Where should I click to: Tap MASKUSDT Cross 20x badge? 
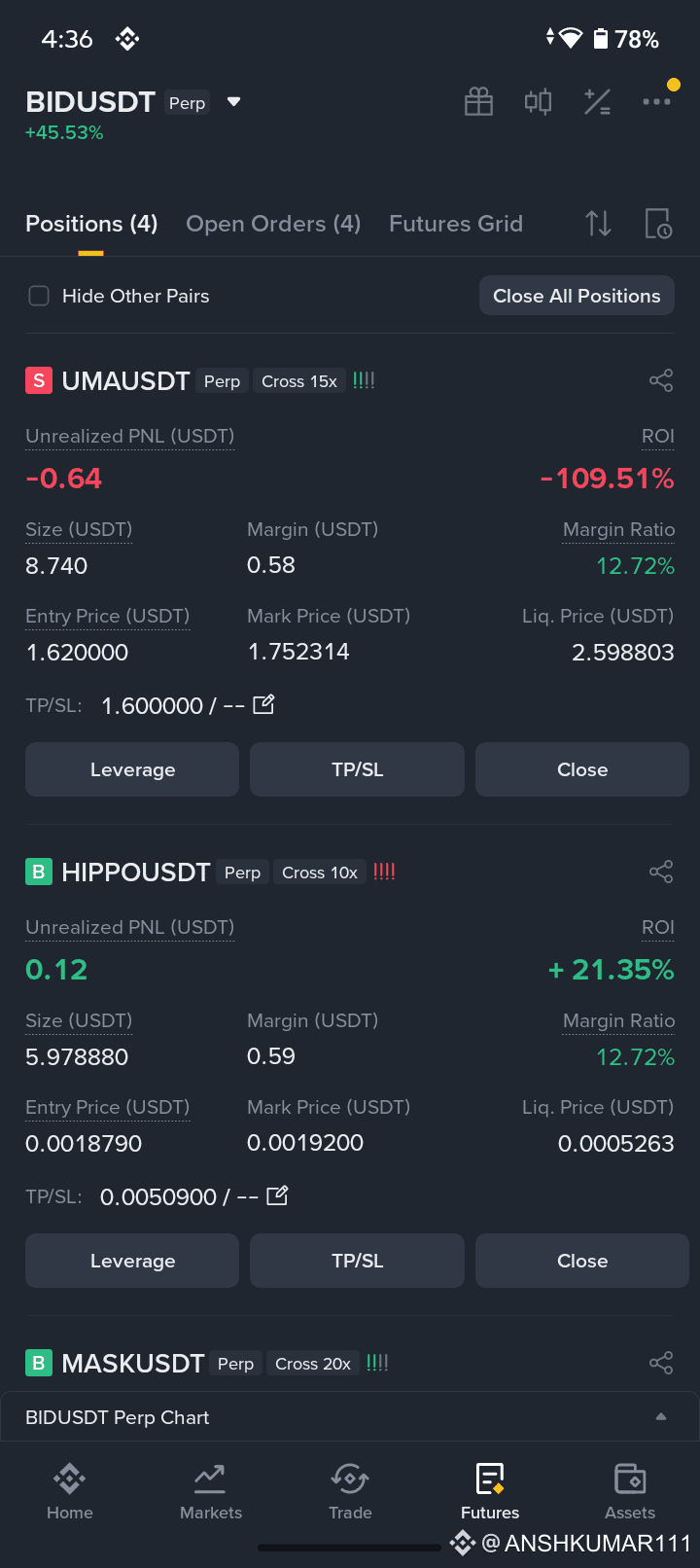click(313, 1364)
